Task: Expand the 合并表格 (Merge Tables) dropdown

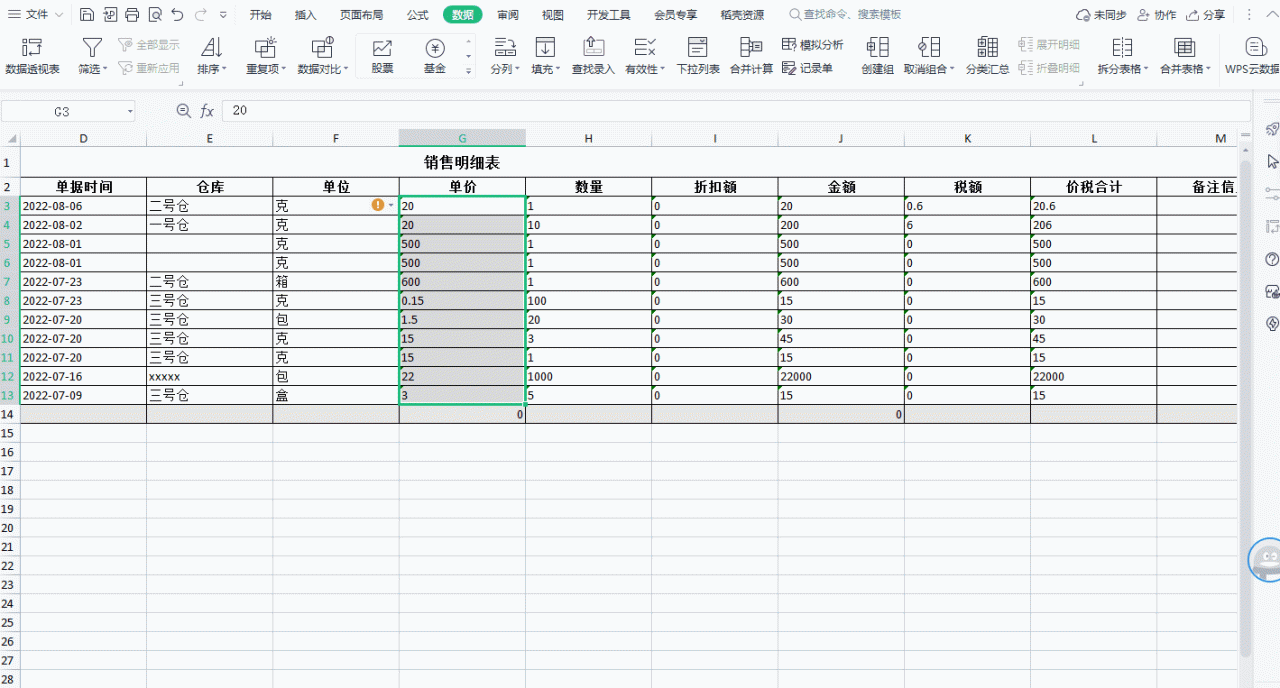Action: pyautogui.click(x=1208, y=69)
